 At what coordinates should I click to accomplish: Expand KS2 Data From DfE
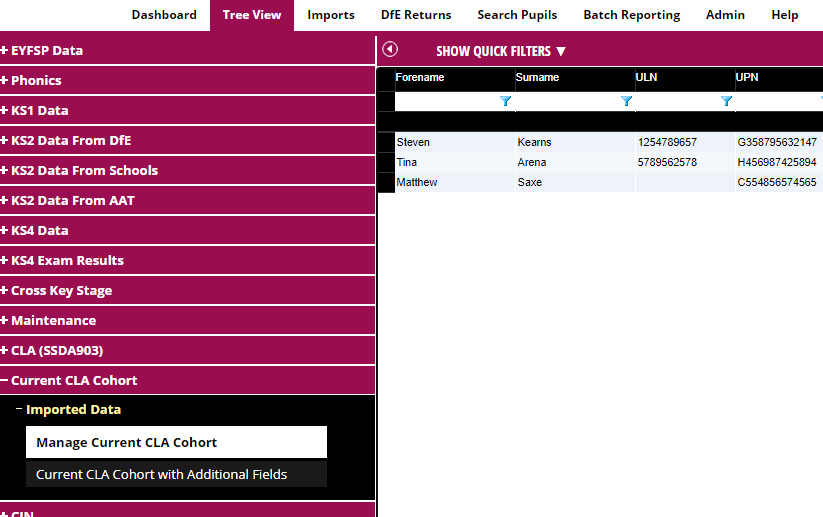(187, 140)
